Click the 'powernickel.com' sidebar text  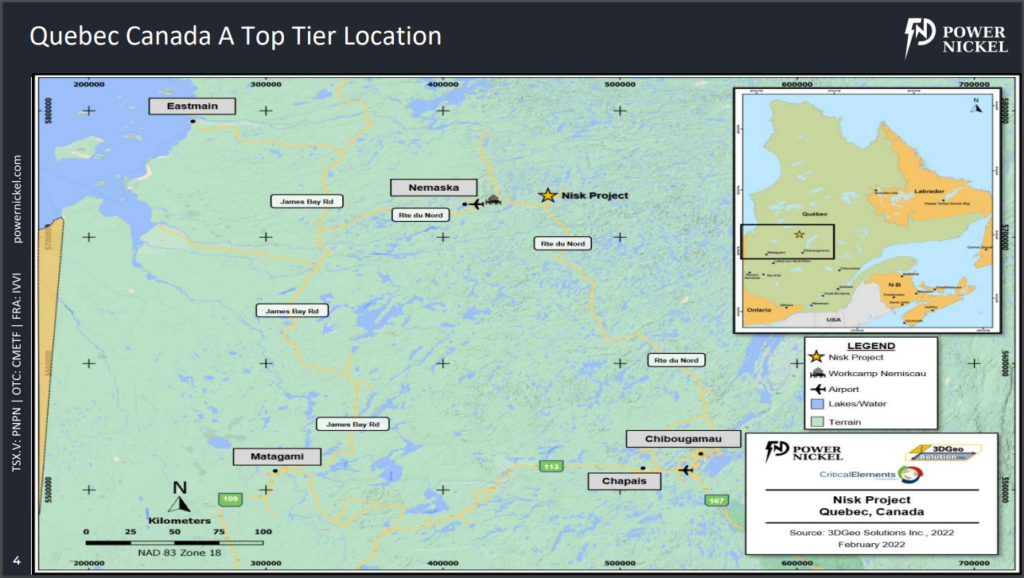coord(17,199)
